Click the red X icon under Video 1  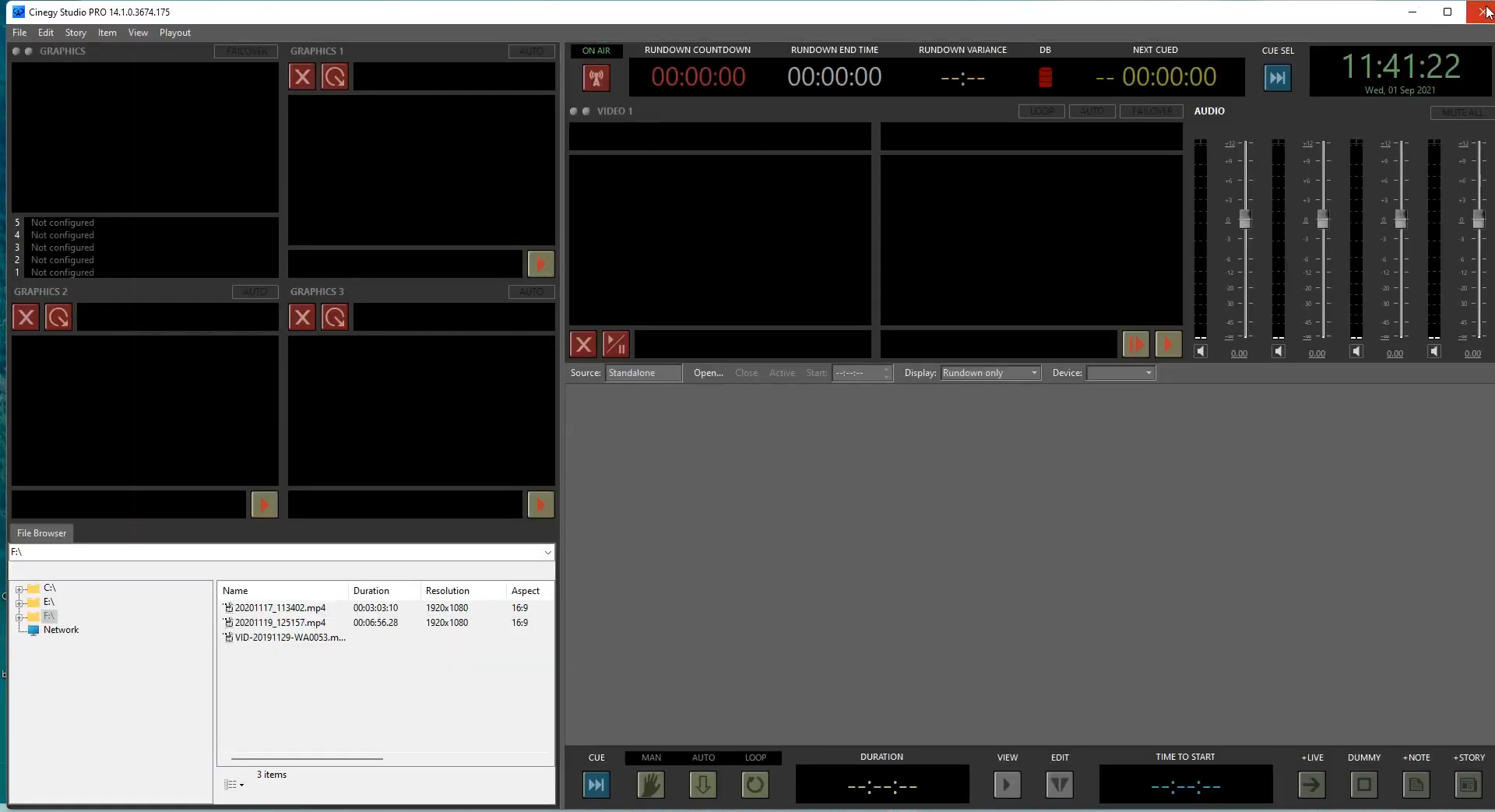pos(583,344)
